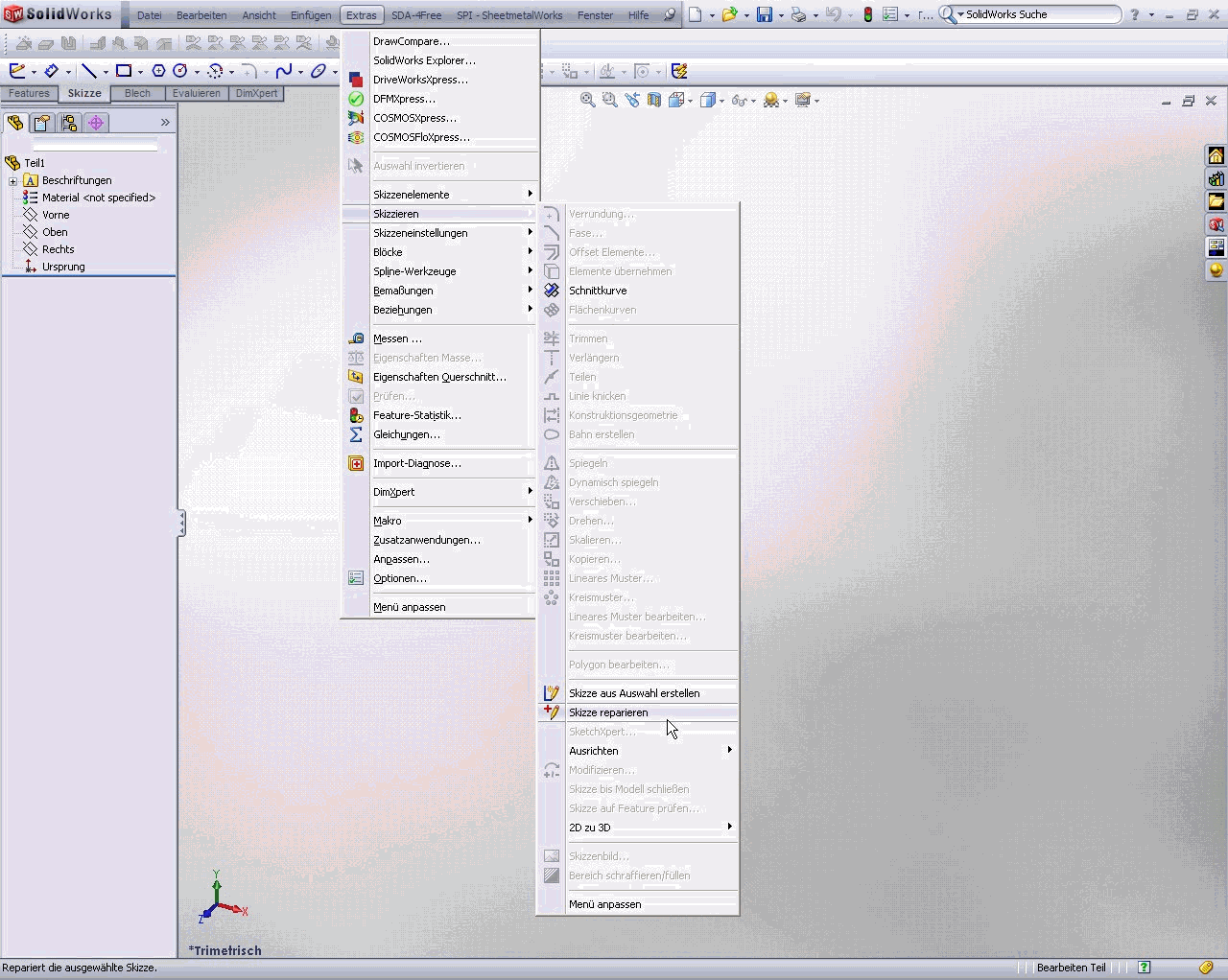Viewport: 1228px width, 980px height.
Task: Expand the Display Style cube dropdown
Action: click(x=721, y=101)
